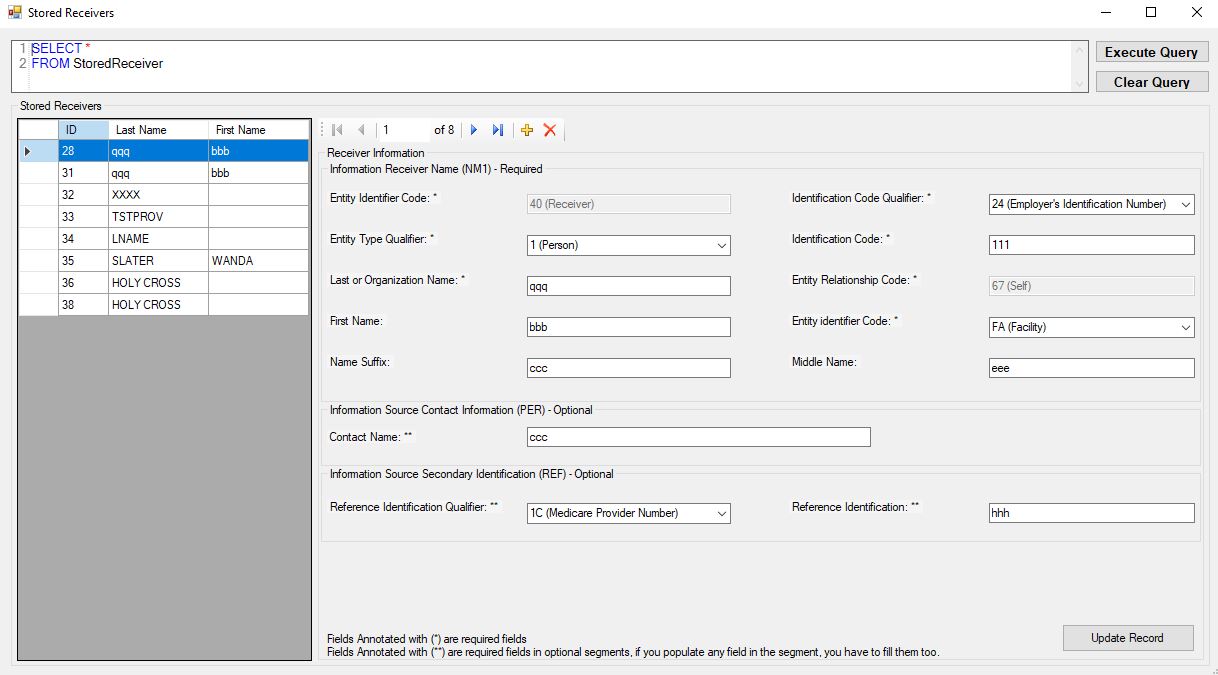
Task: Open the Reference Identification Qualifier dropdown
Action: pos(722,513)
